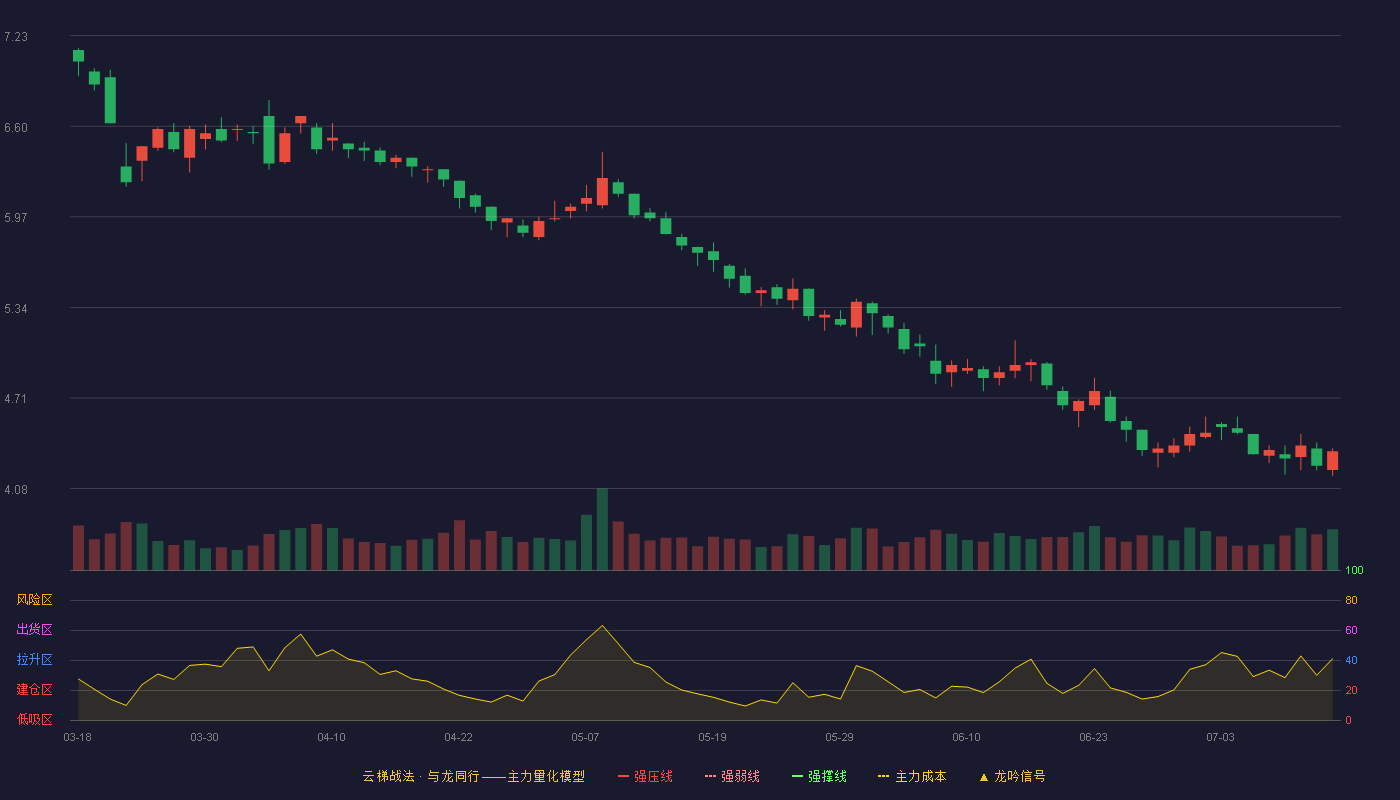Toggle the 主力成本 legend item
Image resolution: width=1400 pixels, height=800 pixels.
point(912,776)
